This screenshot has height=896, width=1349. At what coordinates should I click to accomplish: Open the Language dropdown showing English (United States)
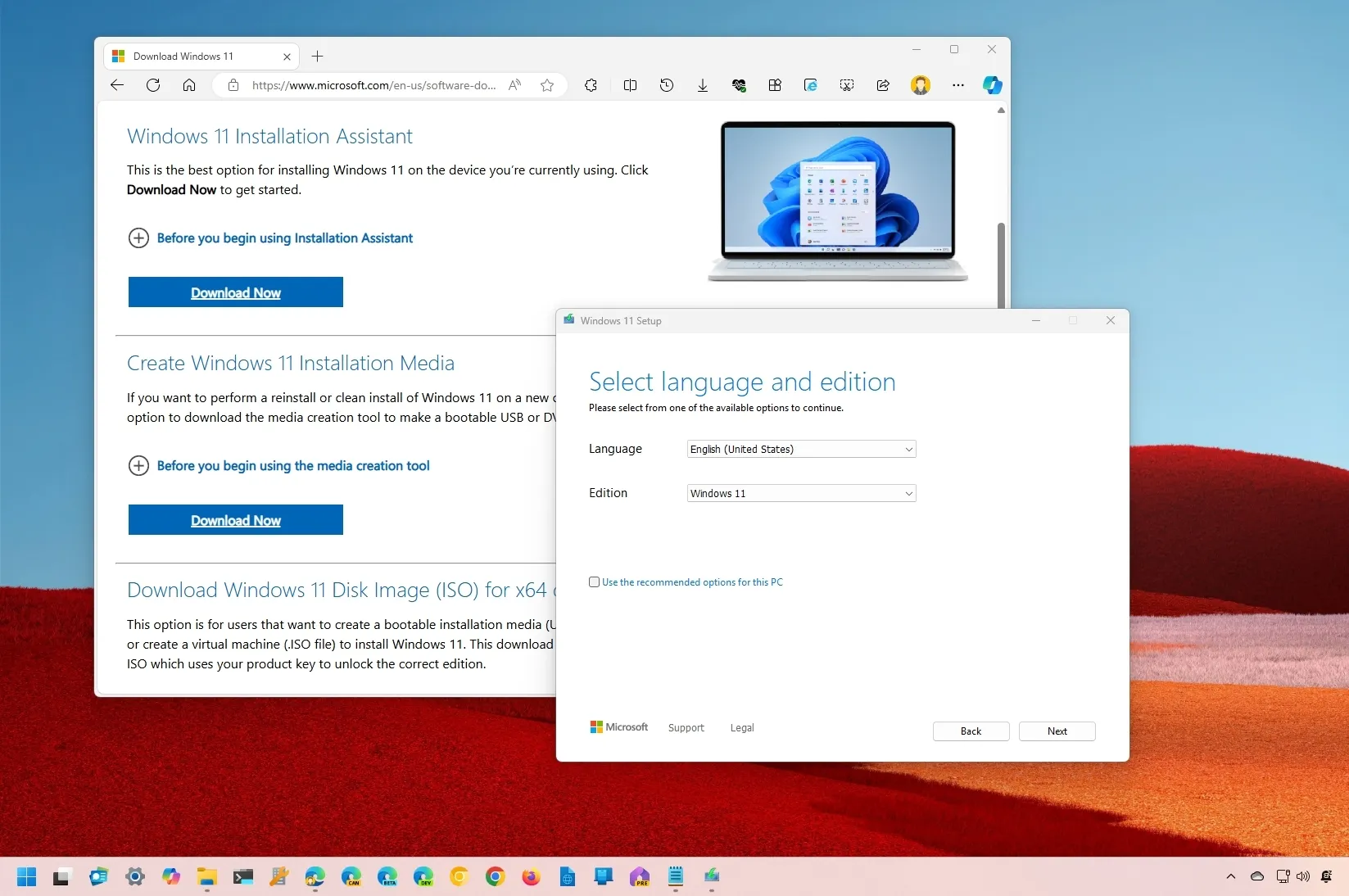800,449
